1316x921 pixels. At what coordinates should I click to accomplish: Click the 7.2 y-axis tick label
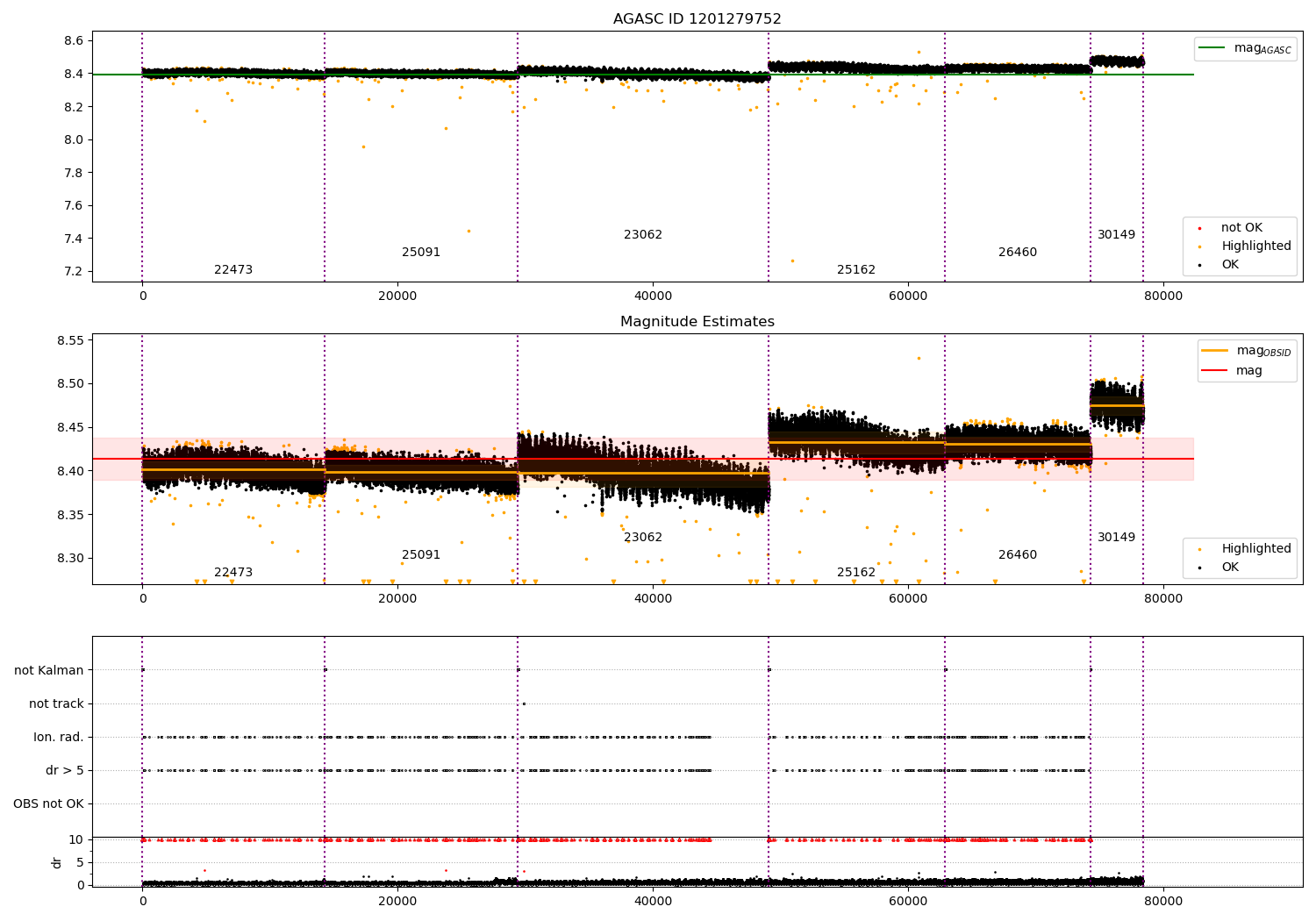coord(74,272)
